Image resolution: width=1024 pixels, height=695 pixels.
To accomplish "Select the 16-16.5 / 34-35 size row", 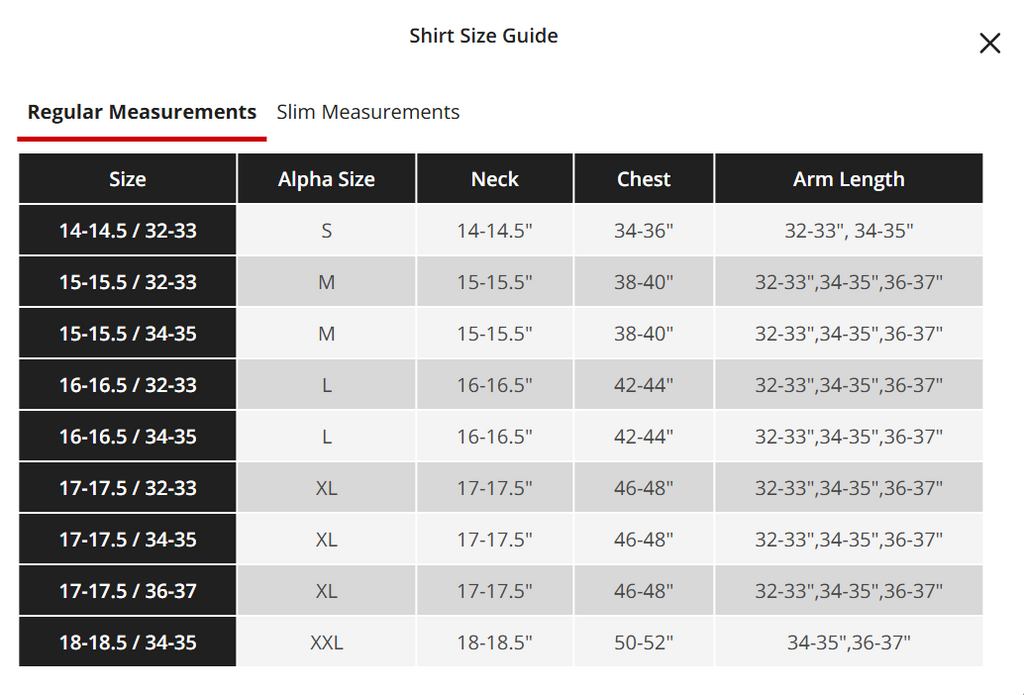I will (501, 436).
